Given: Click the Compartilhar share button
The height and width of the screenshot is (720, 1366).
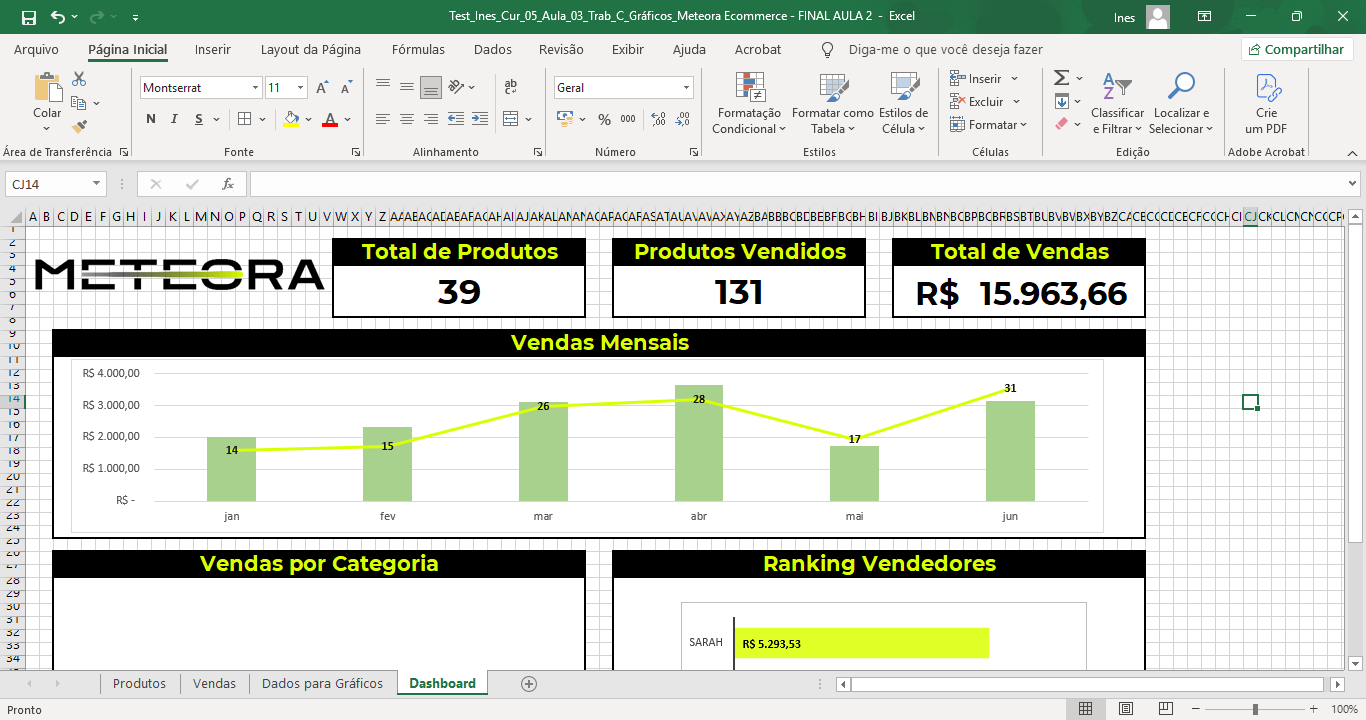Looking at the screenshot, I should pyautogui.click(x=1297, y=49).
